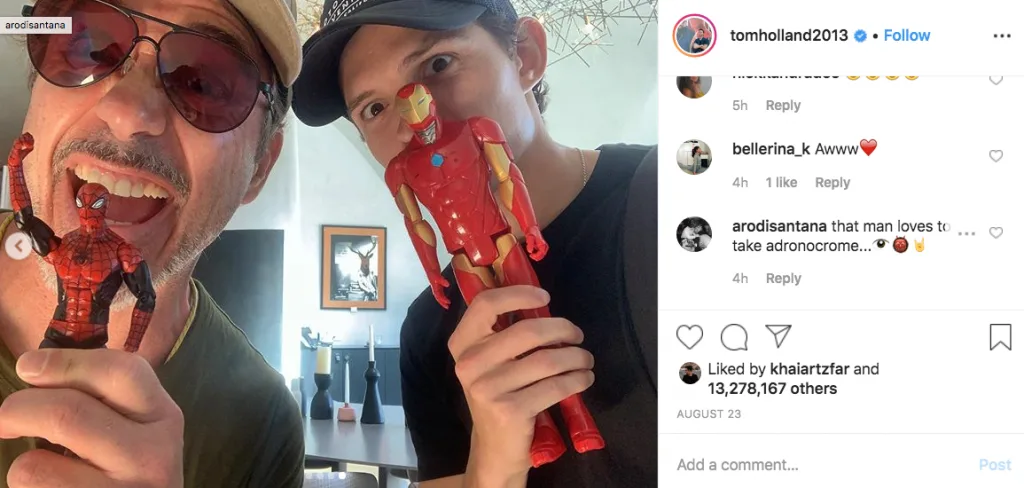
Task: Open the tomholland2013 profile name
Action: (789, 35)
